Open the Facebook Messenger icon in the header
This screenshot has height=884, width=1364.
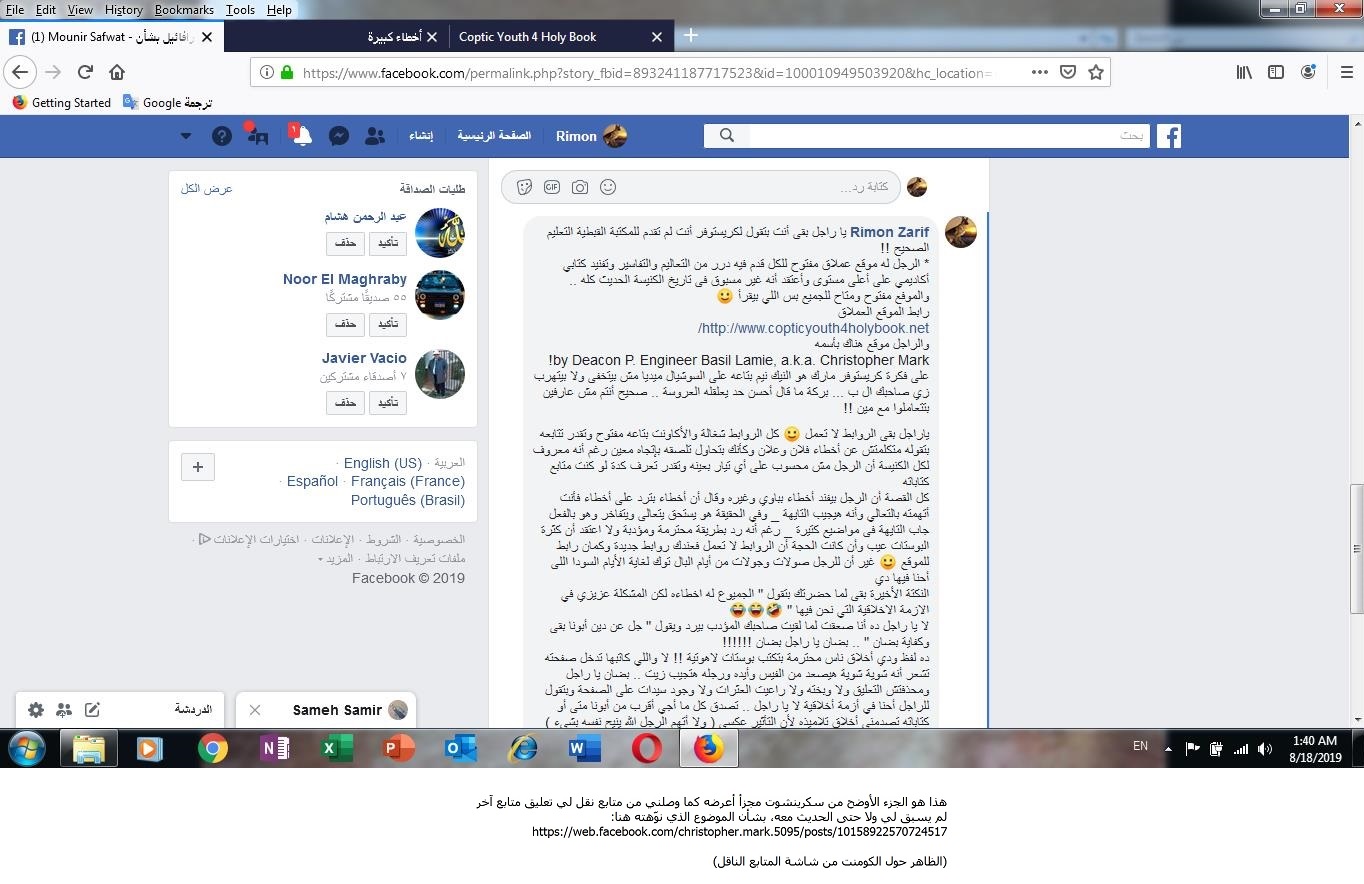click(x=339, y=136)
